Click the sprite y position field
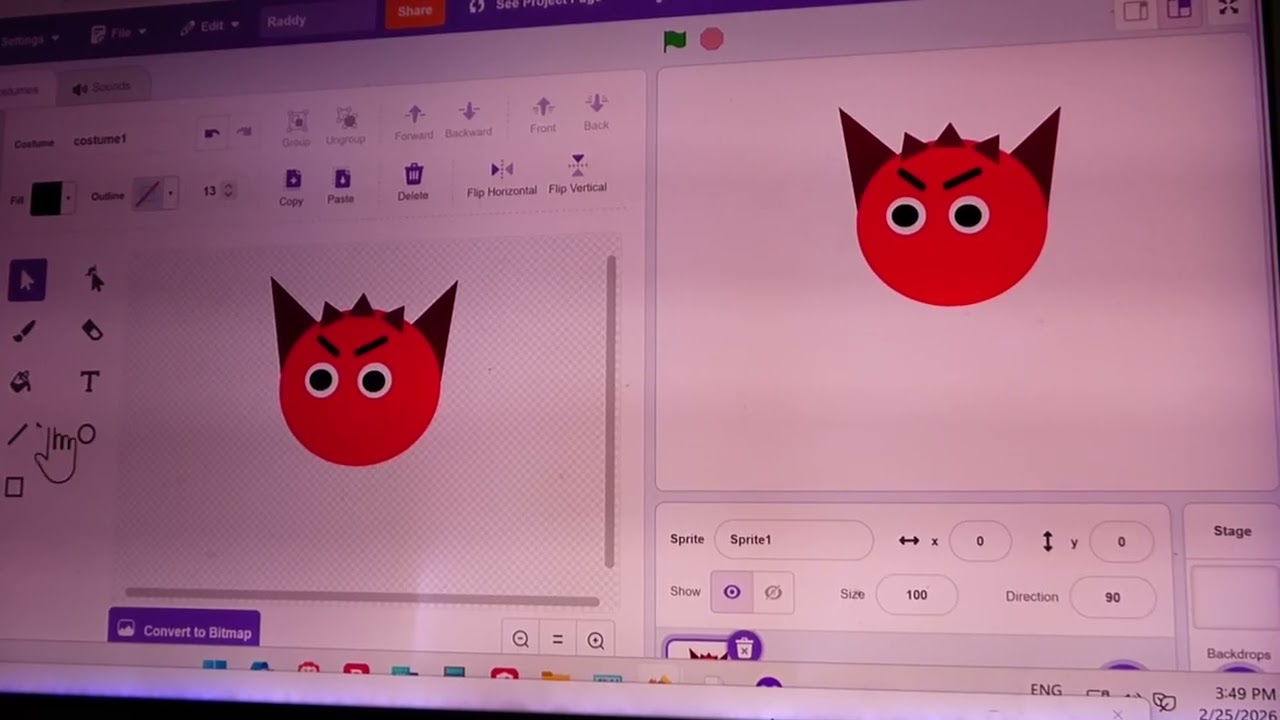The width and height of the screenshot is (1280, 720). click(x=1121, y=542)
